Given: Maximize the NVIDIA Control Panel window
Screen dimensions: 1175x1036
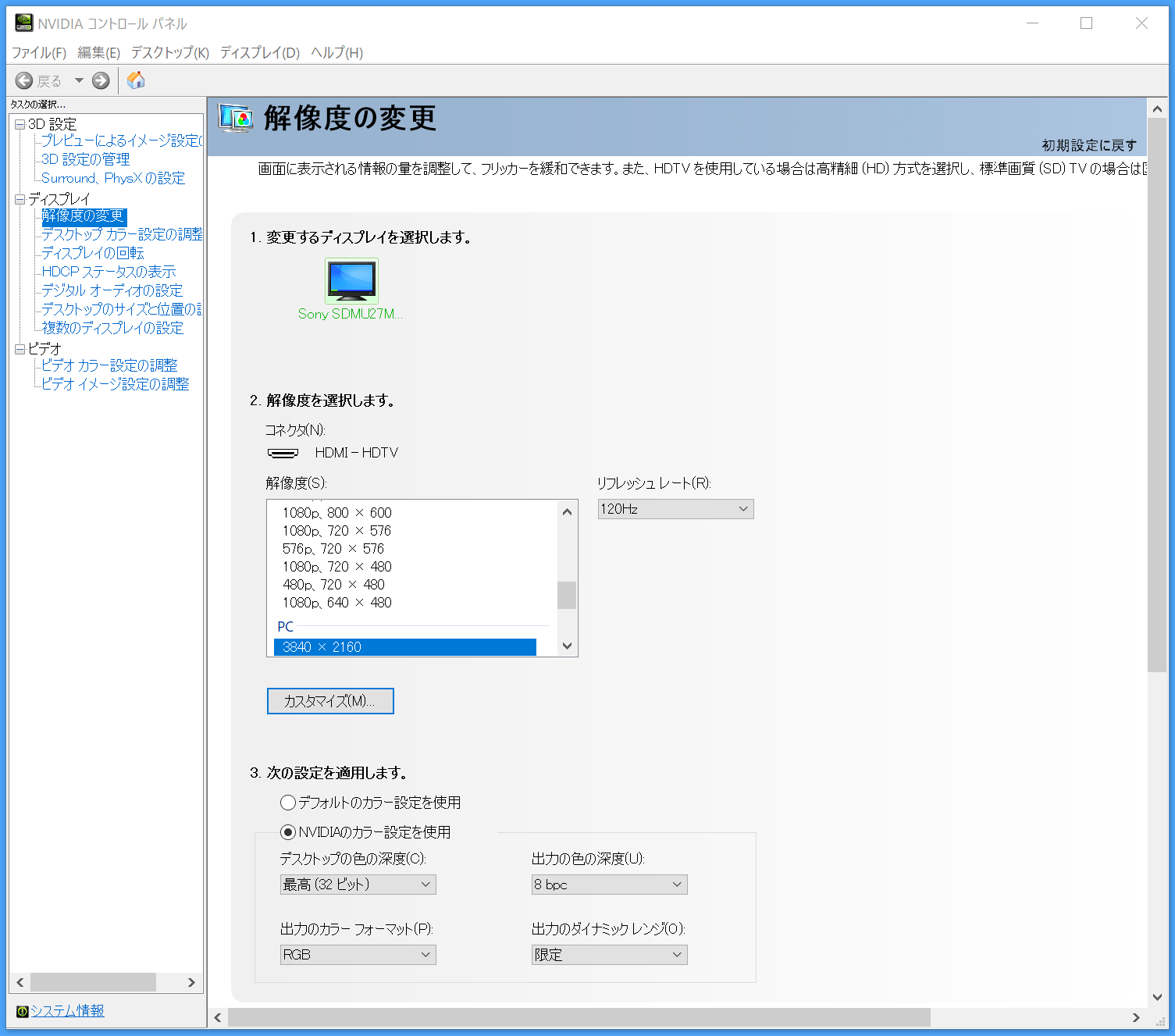Looking at the screenshot, I should (1086, 23).
